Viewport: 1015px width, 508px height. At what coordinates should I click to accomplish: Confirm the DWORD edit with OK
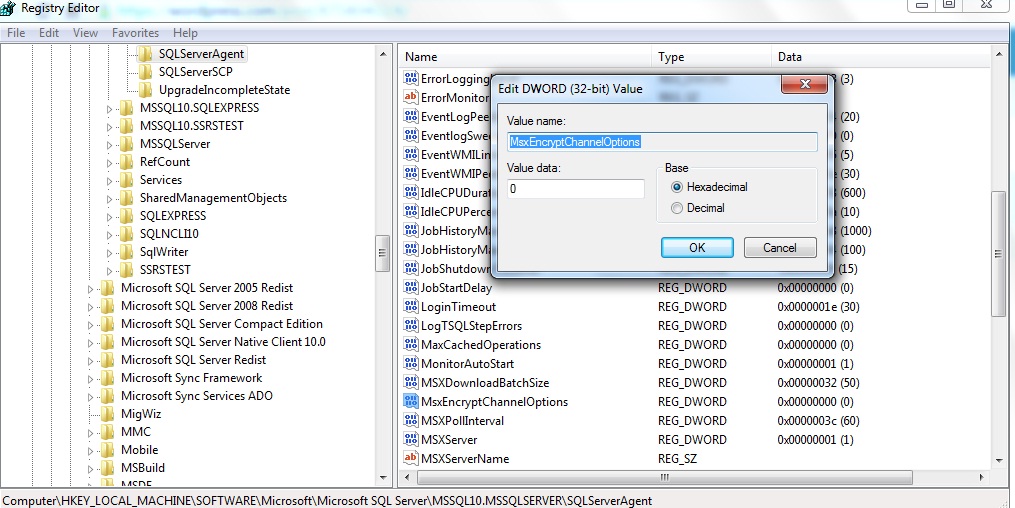697,247
